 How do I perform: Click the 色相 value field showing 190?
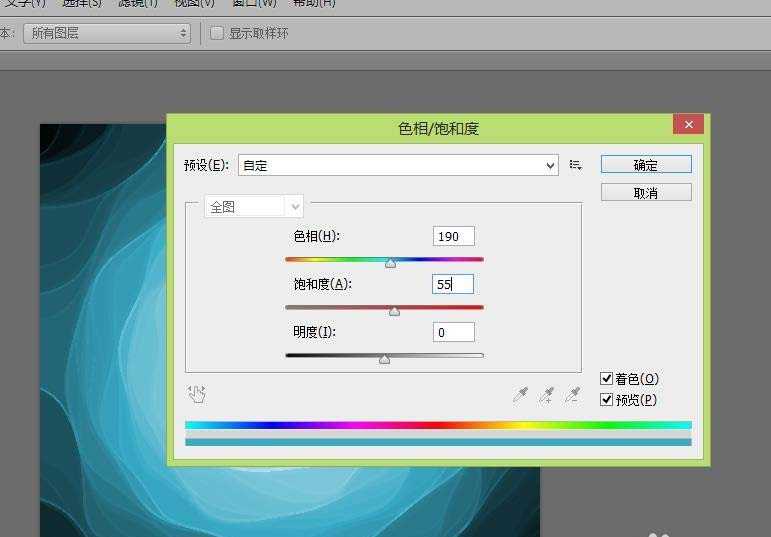[454, 236]
